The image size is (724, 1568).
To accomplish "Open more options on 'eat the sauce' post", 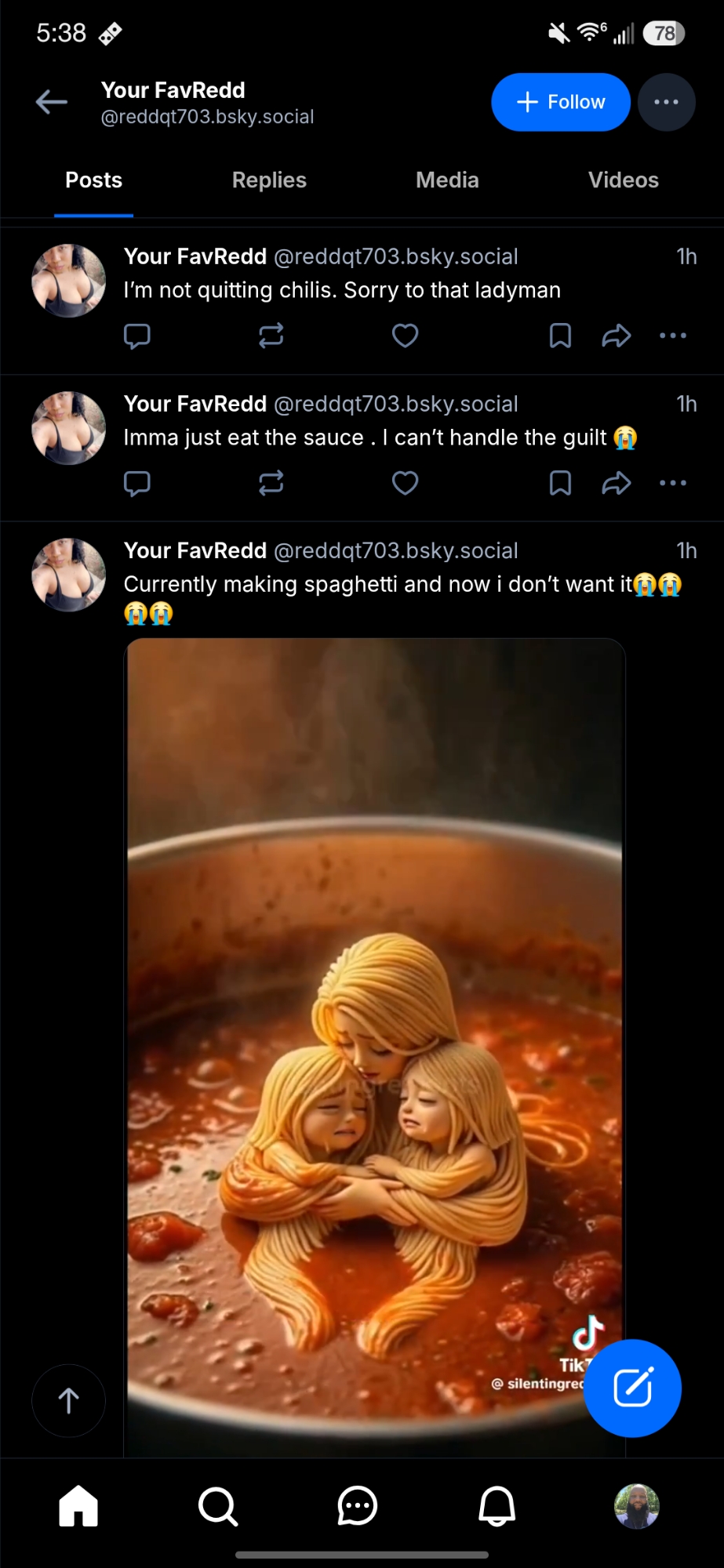I will (672, 483).
